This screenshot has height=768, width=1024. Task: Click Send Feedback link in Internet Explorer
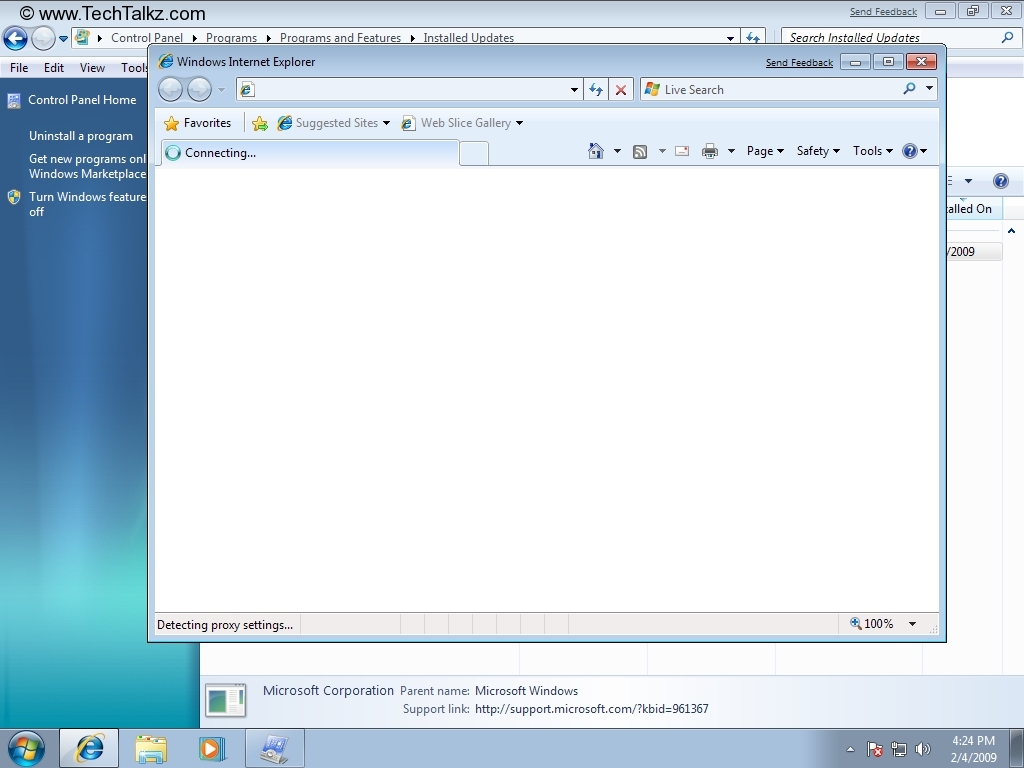point(799,63)
